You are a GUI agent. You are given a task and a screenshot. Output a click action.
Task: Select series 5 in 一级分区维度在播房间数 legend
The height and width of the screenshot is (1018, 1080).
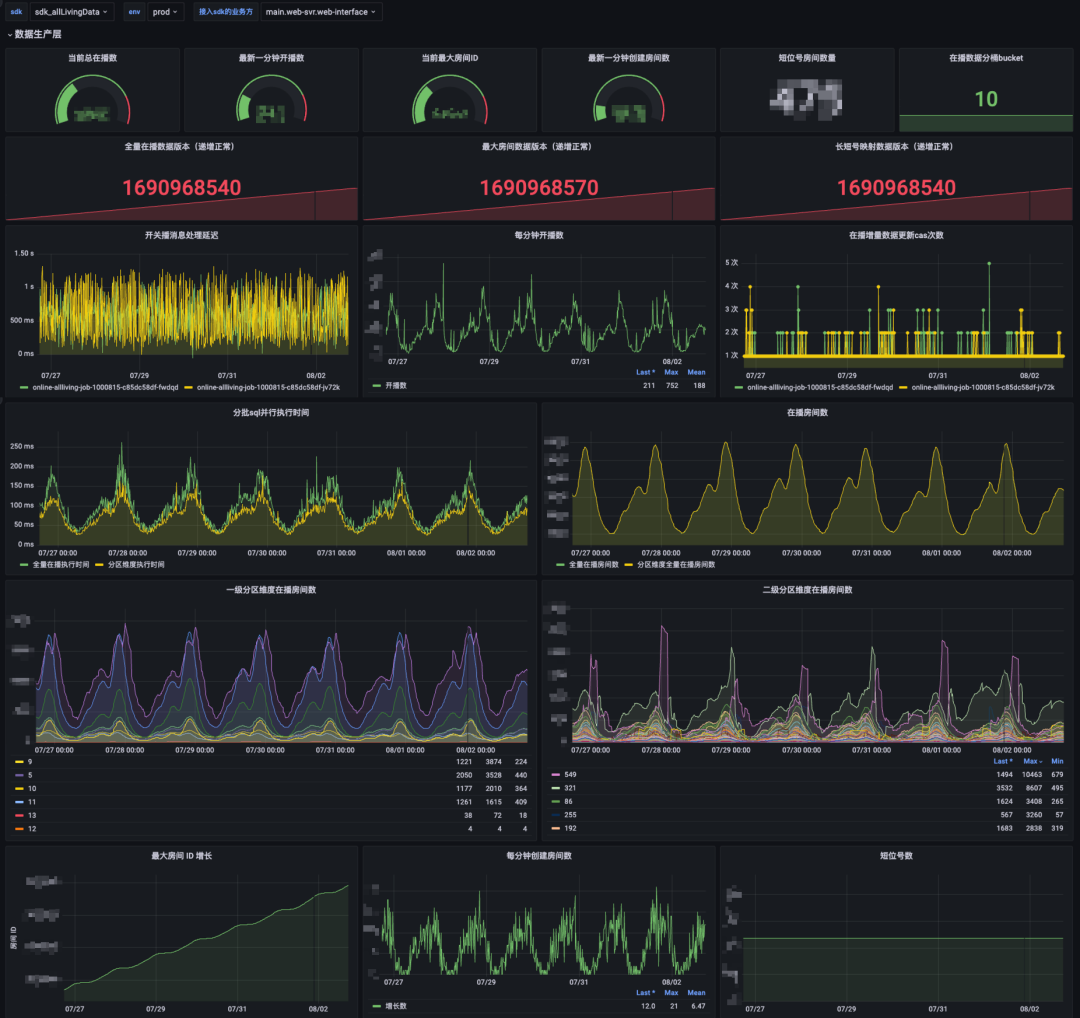click(30, 775)
